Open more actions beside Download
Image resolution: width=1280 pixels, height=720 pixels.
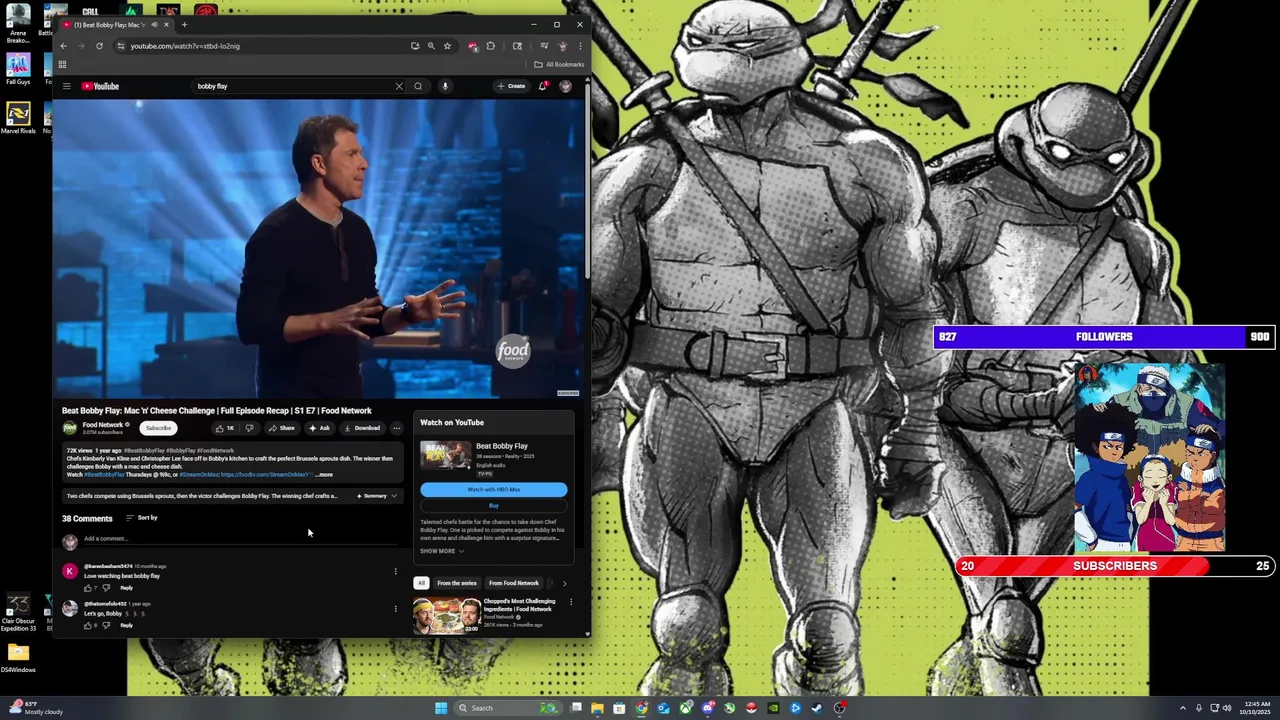pos(396,428)
